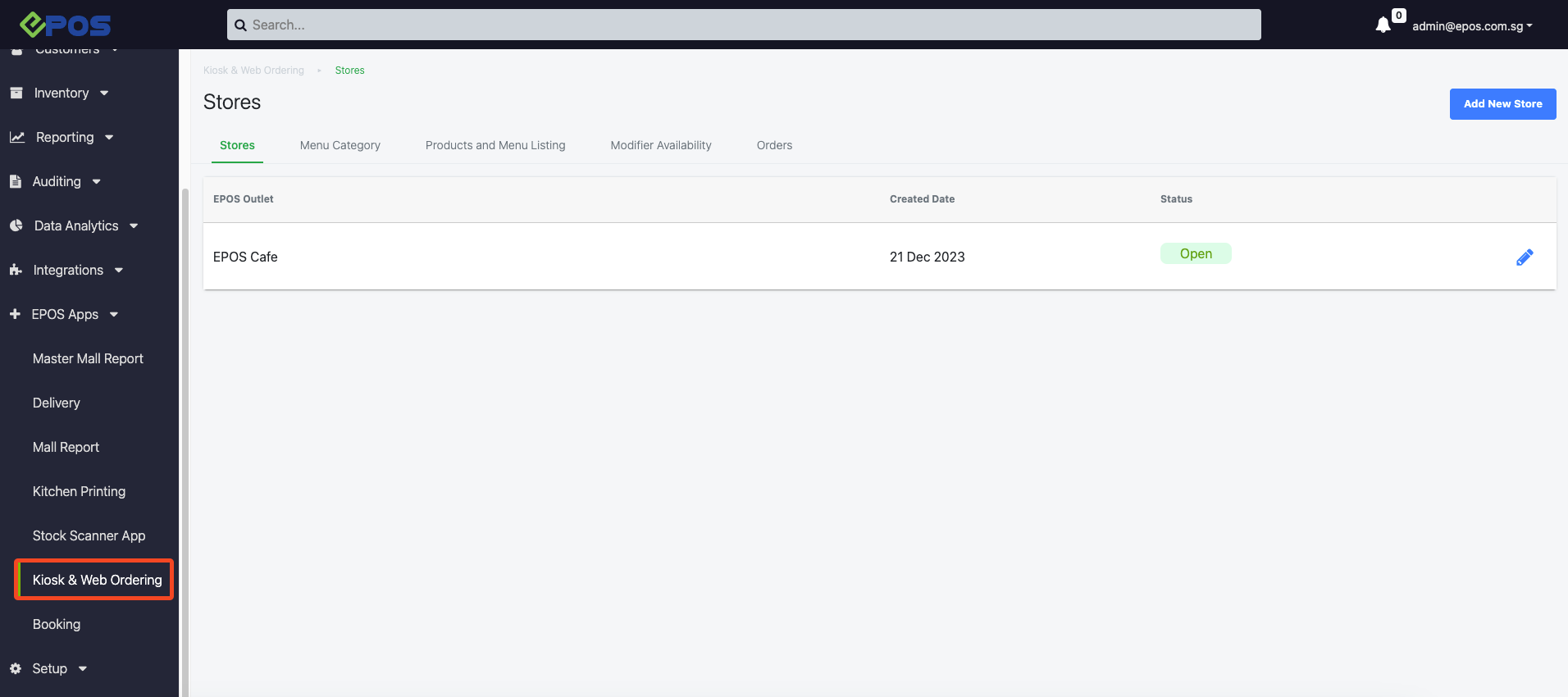The image size is (1568, 697).
Task: Click the 21 Dec 2023 date cell
Action: tap(927, 257)
